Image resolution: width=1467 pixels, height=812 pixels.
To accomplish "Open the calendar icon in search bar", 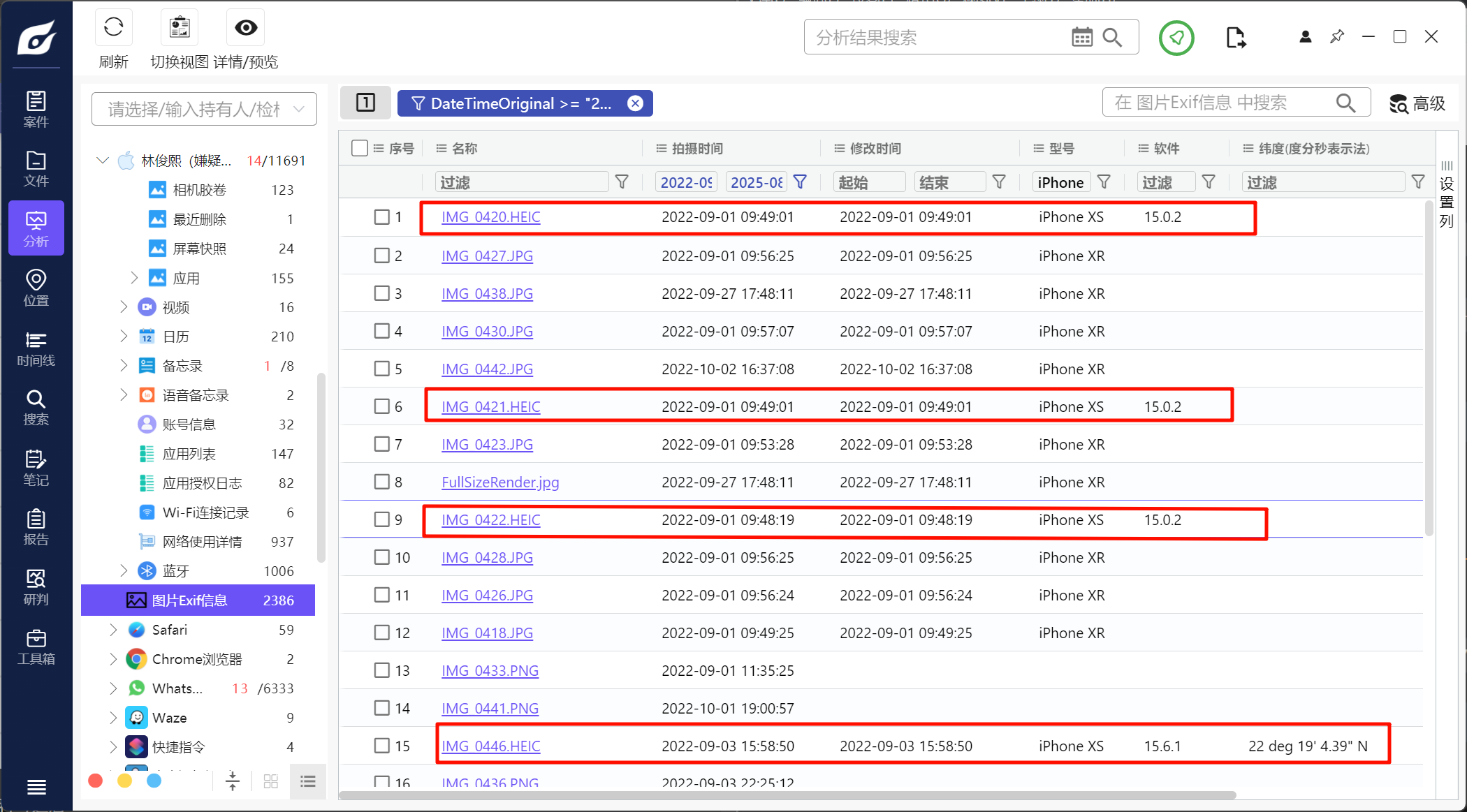I will [x=1081, y=38].
